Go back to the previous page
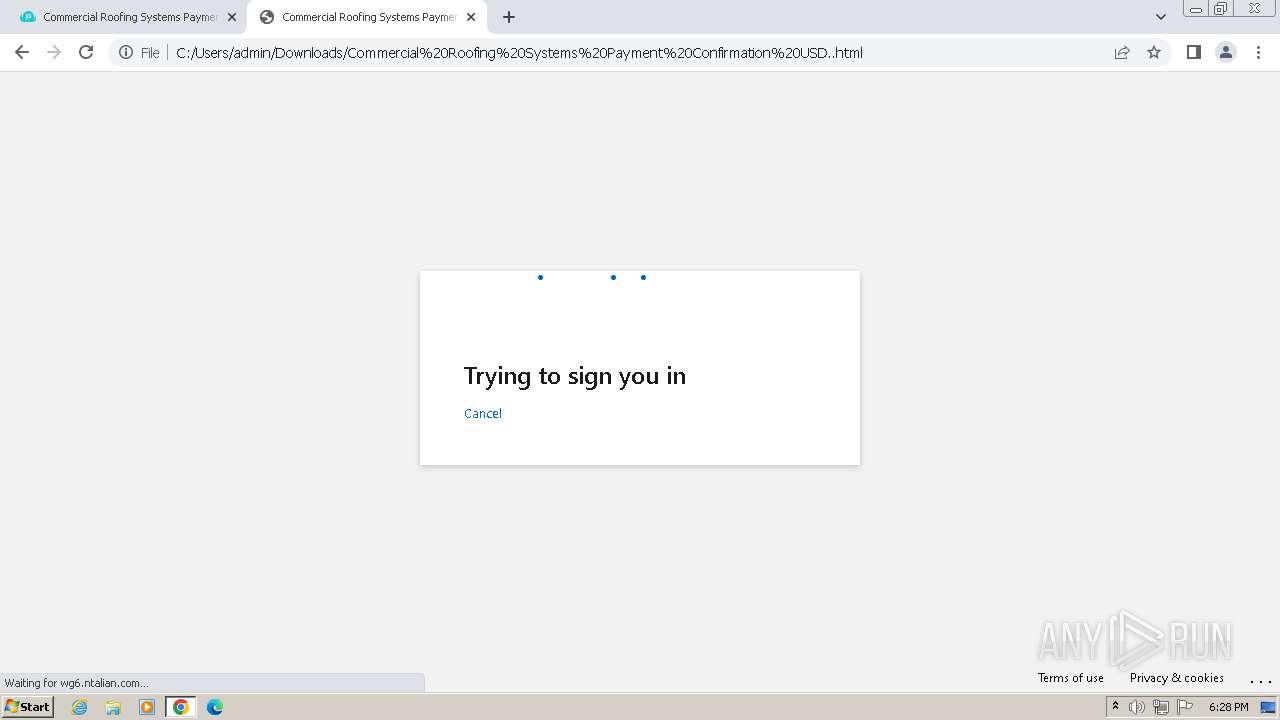Image resolution: width=1280 pixels, height=720 pixels. point(22,52)
